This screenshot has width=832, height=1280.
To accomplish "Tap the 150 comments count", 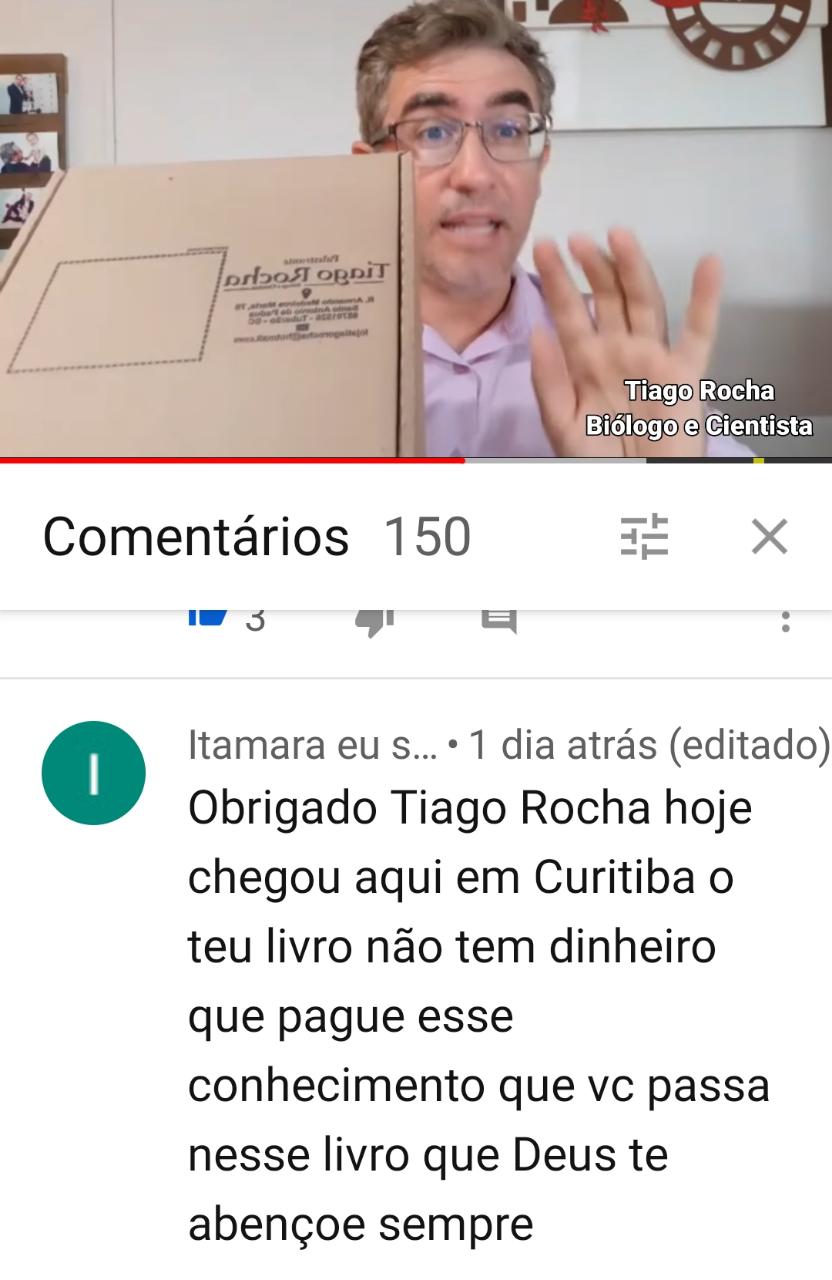I will 427,537.
